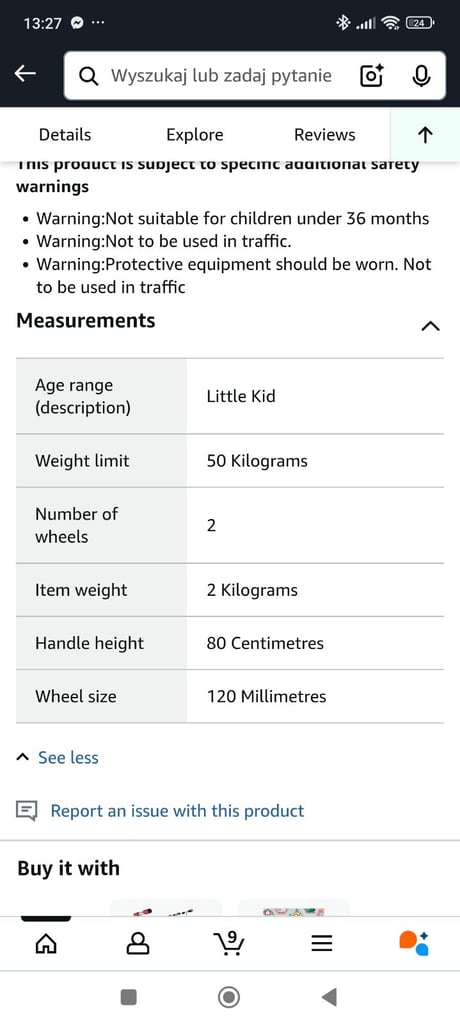Image resolution: width=460 pixels, height=1024 pixels.
Task: Open the account profile icon
Action: click(x=138, y=942)
